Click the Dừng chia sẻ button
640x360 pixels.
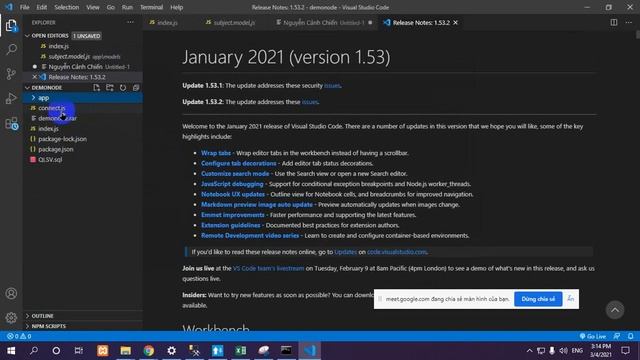pos(538,299)
